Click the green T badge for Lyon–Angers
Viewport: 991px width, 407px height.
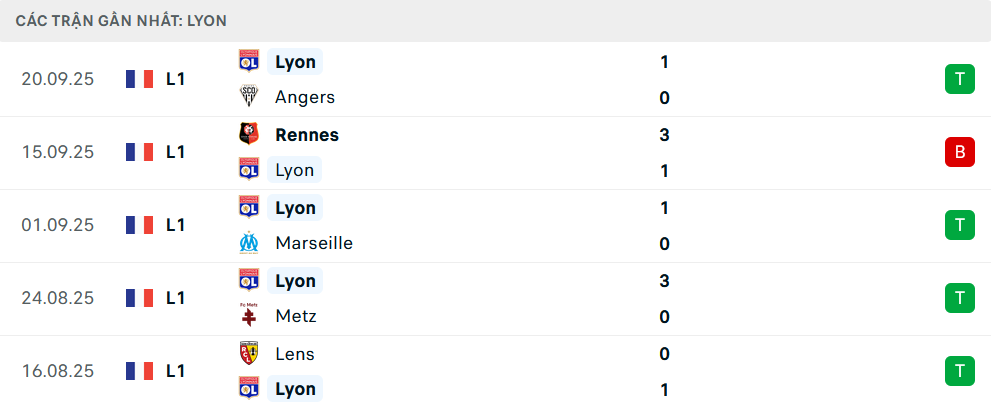[x=959, y=79]
